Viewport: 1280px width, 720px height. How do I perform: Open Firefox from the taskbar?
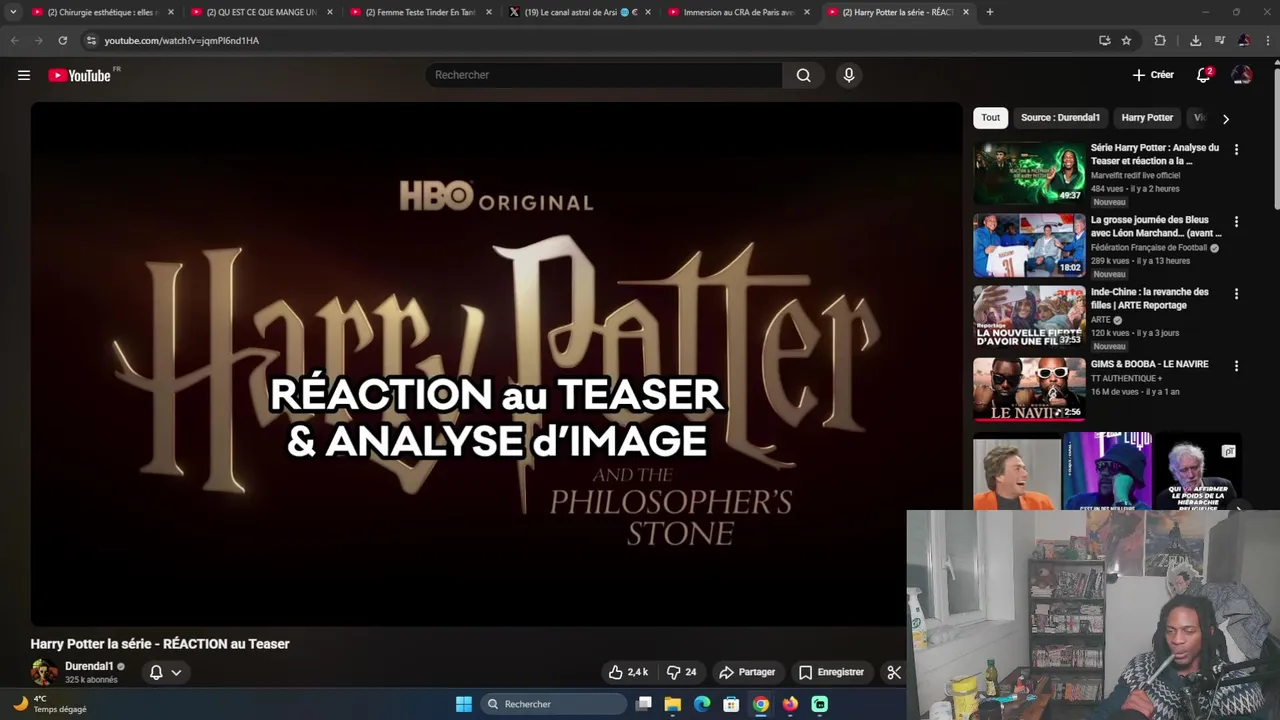click(790, 704)
